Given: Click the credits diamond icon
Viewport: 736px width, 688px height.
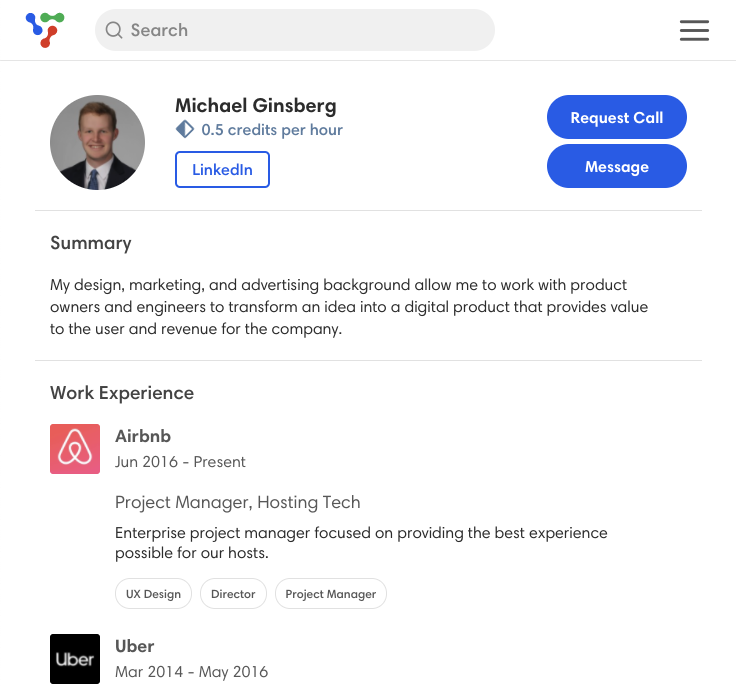Looking at the screenshot, I should (185, 130).
